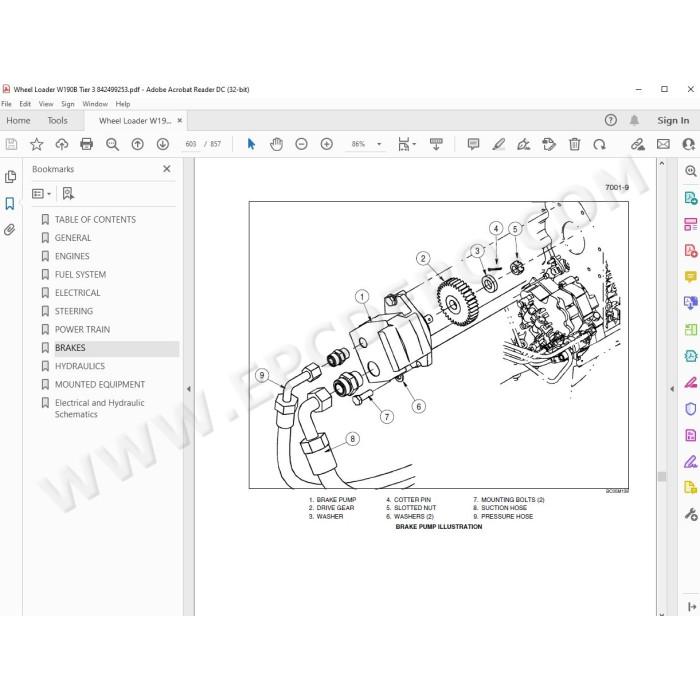Click the scroll up arrow of document
Image resolution: width=700 pixels, height=700 pixels.
tap(662, 164)
